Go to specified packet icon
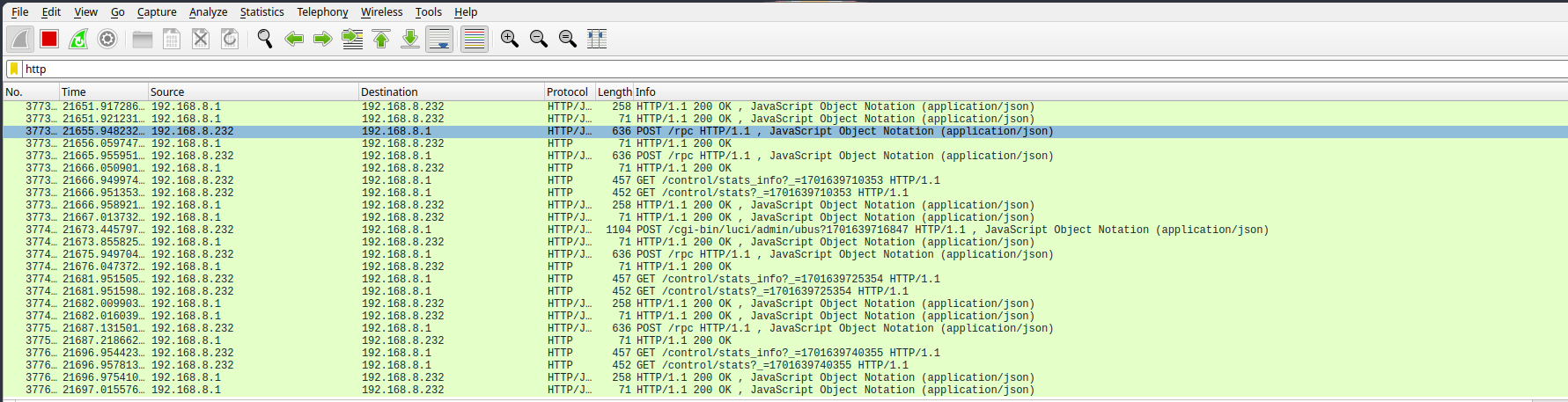Screen dimensions: 1568x402 352,39
